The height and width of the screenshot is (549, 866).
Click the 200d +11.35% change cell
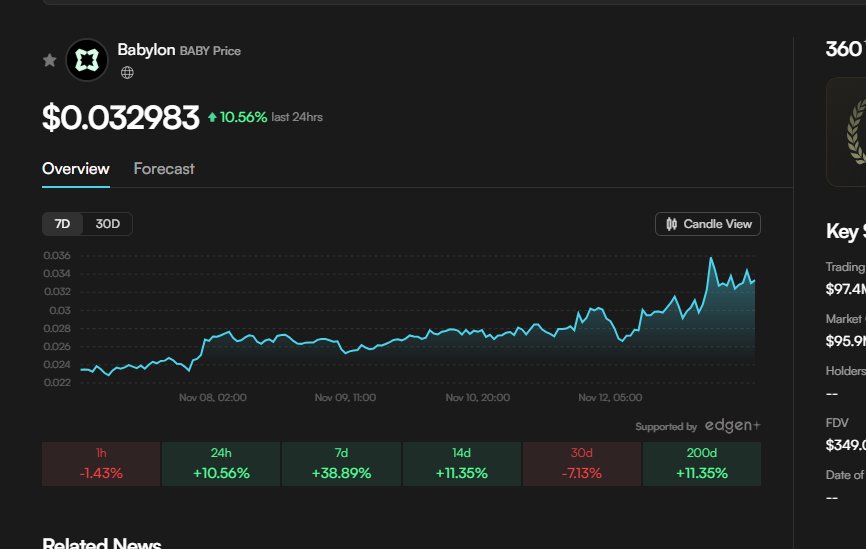pos(701,464)
